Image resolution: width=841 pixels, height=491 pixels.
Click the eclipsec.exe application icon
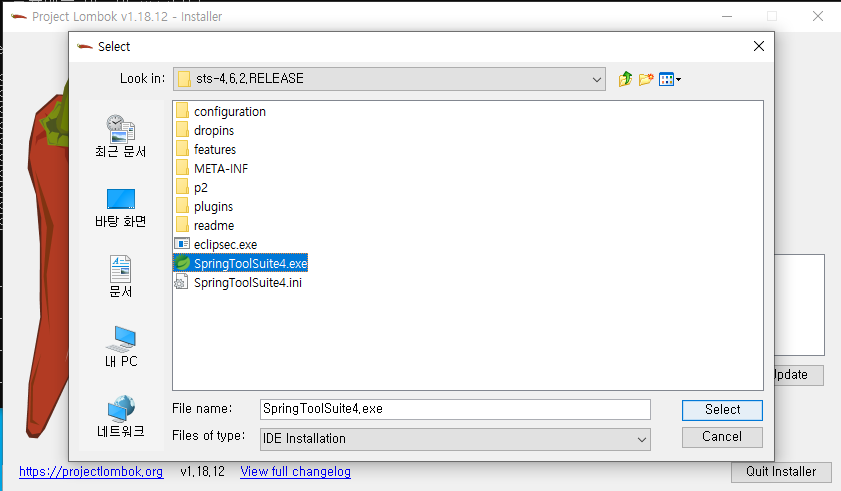coord(182,244)
